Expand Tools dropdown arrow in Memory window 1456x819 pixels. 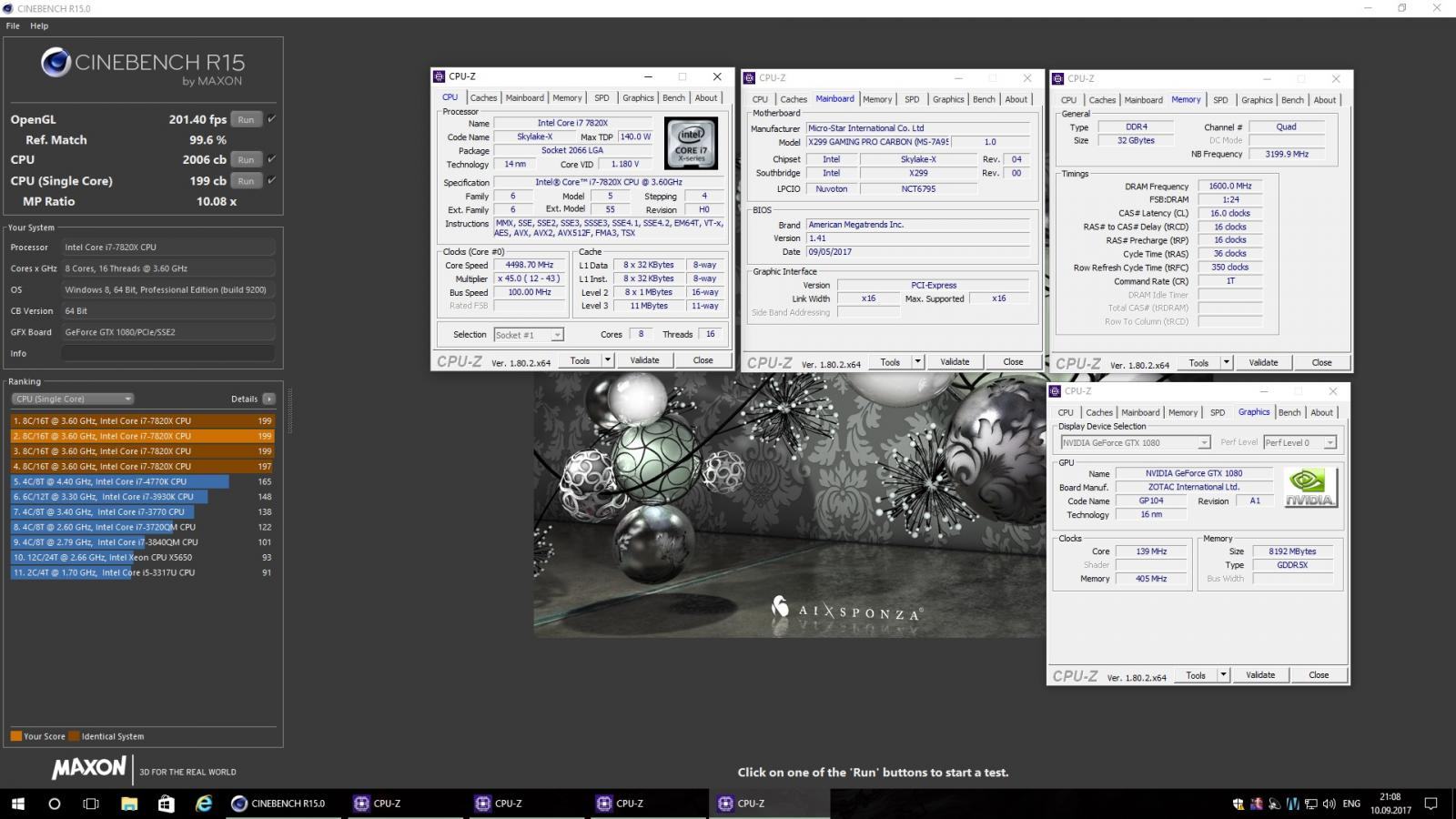coord(1227,363)
